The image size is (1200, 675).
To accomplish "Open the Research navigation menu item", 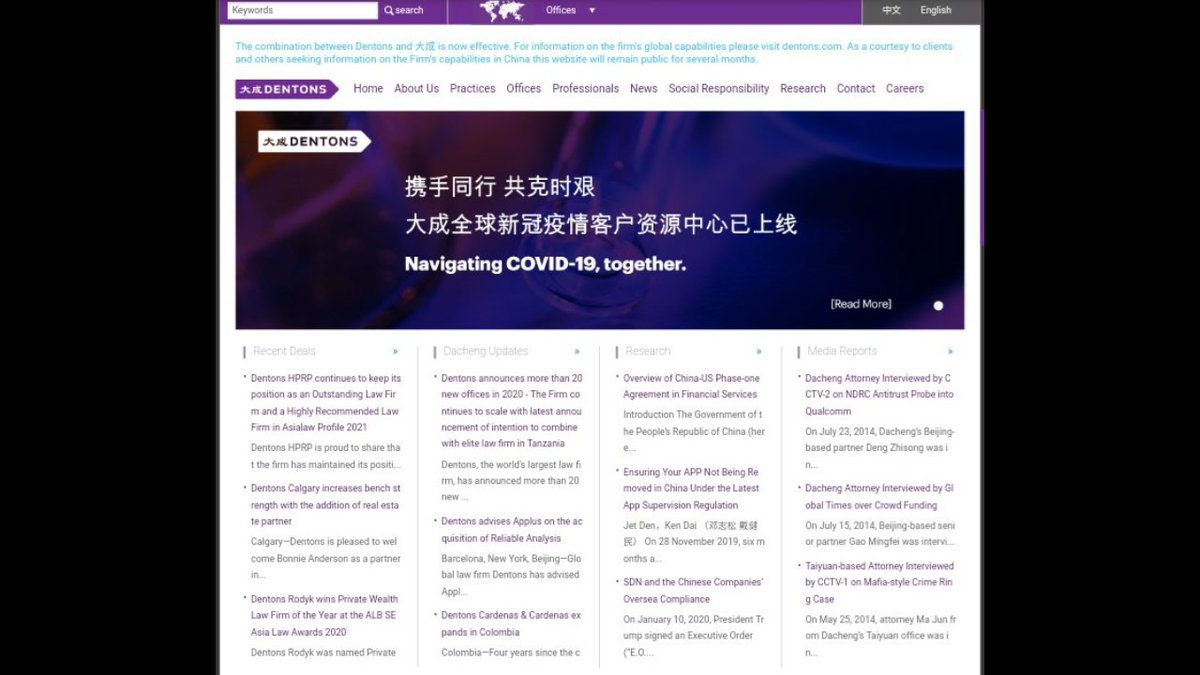I will [803, 89].
